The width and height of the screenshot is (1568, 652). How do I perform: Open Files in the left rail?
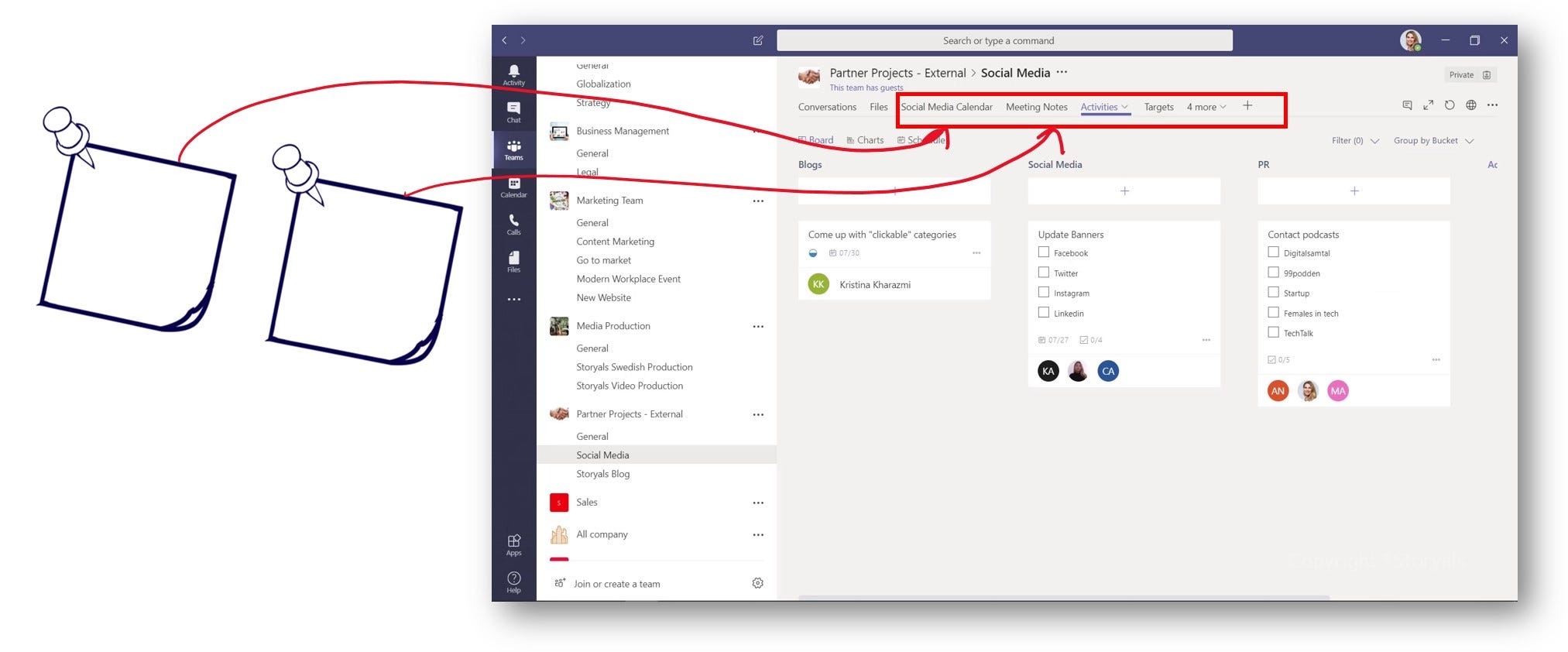tap(513, 262)
